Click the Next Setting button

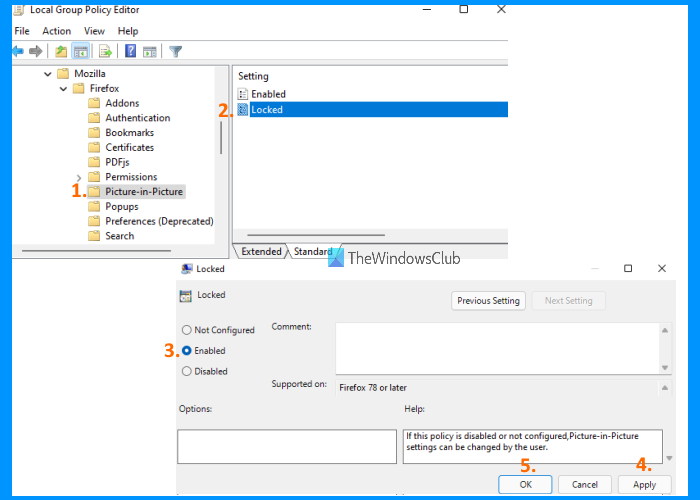(x=568, y=300)
